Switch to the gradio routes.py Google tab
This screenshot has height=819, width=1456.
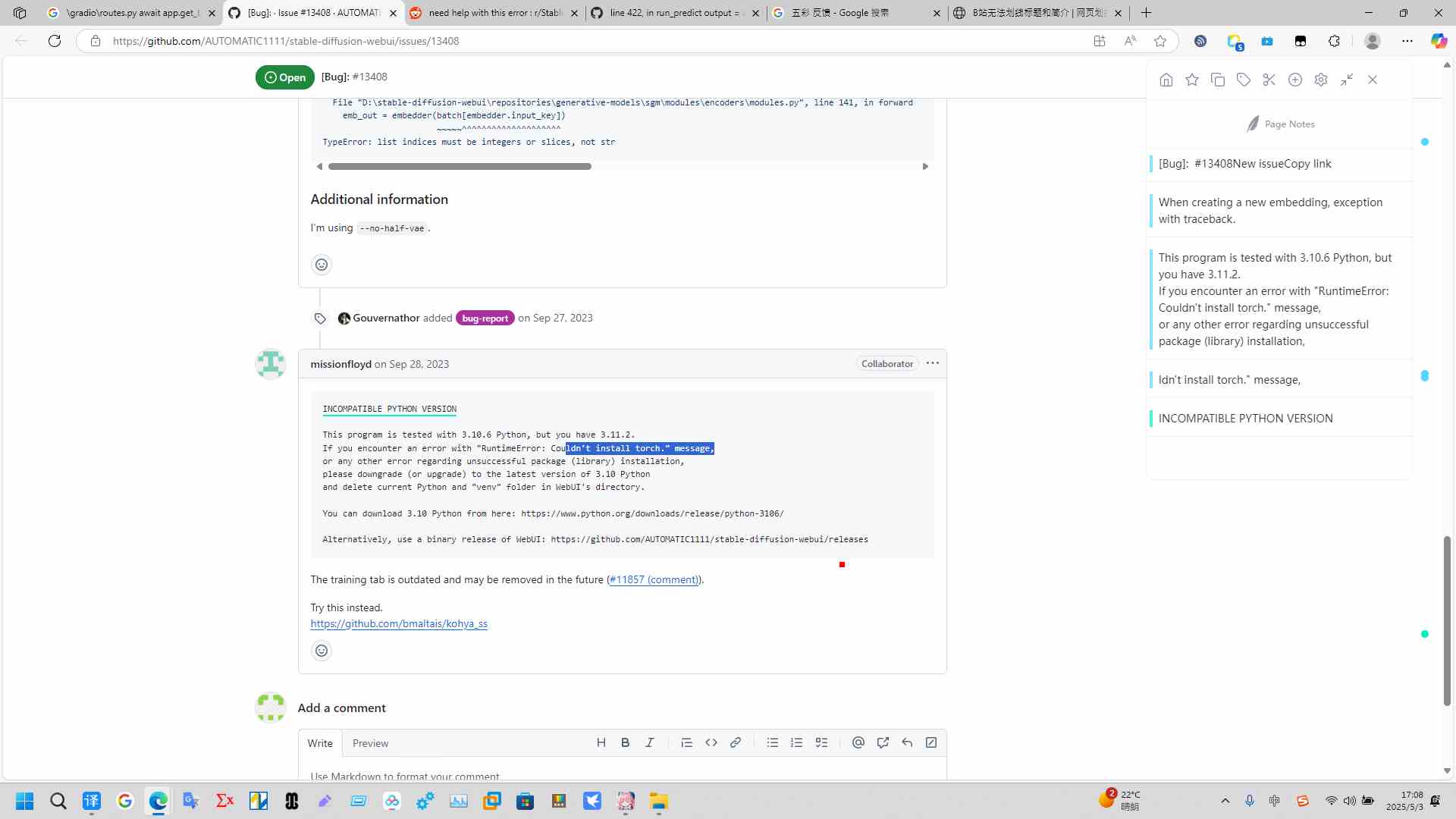pos(132,13)
